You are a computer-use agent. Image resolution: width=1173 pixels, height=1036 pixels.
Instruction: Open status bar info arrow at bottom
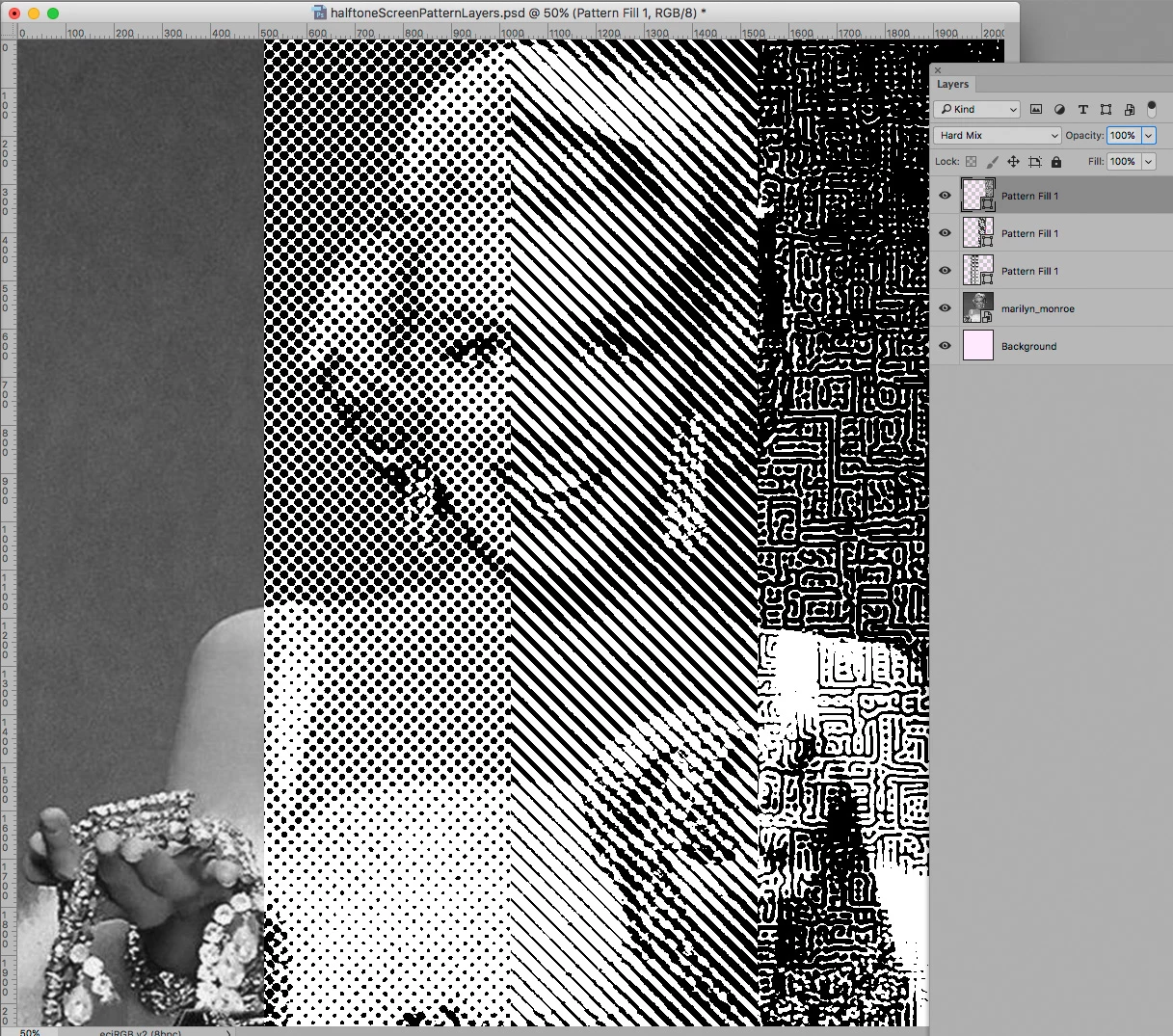(x=228, y=1032)
